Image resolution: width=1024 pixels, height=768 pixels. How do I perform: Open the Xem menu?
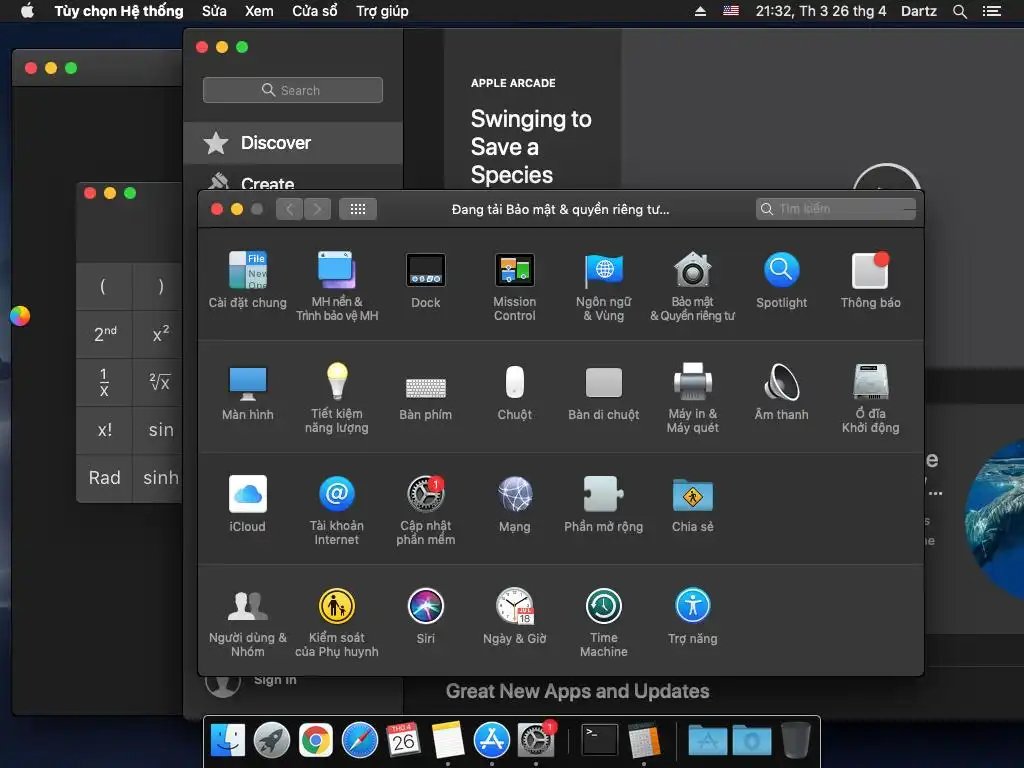[x=259, y=11]
